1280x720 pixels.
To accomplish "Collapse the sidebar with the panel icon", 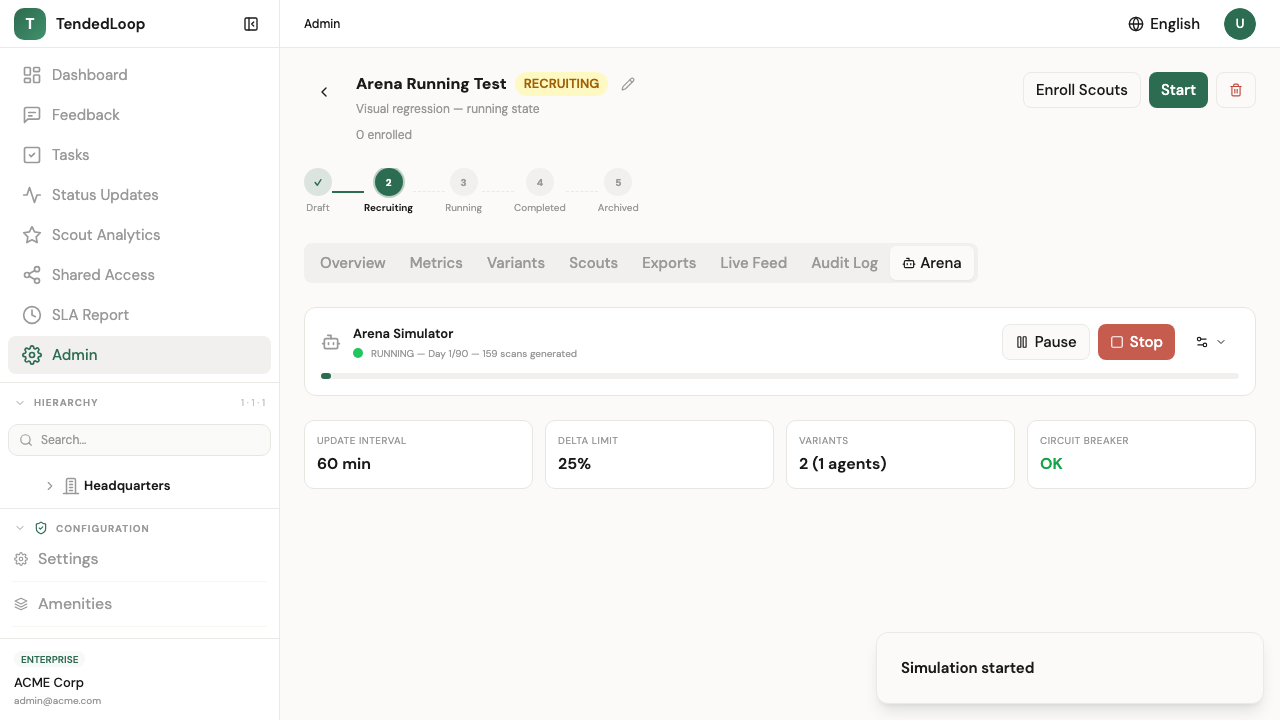I will (x=251, y=24).
